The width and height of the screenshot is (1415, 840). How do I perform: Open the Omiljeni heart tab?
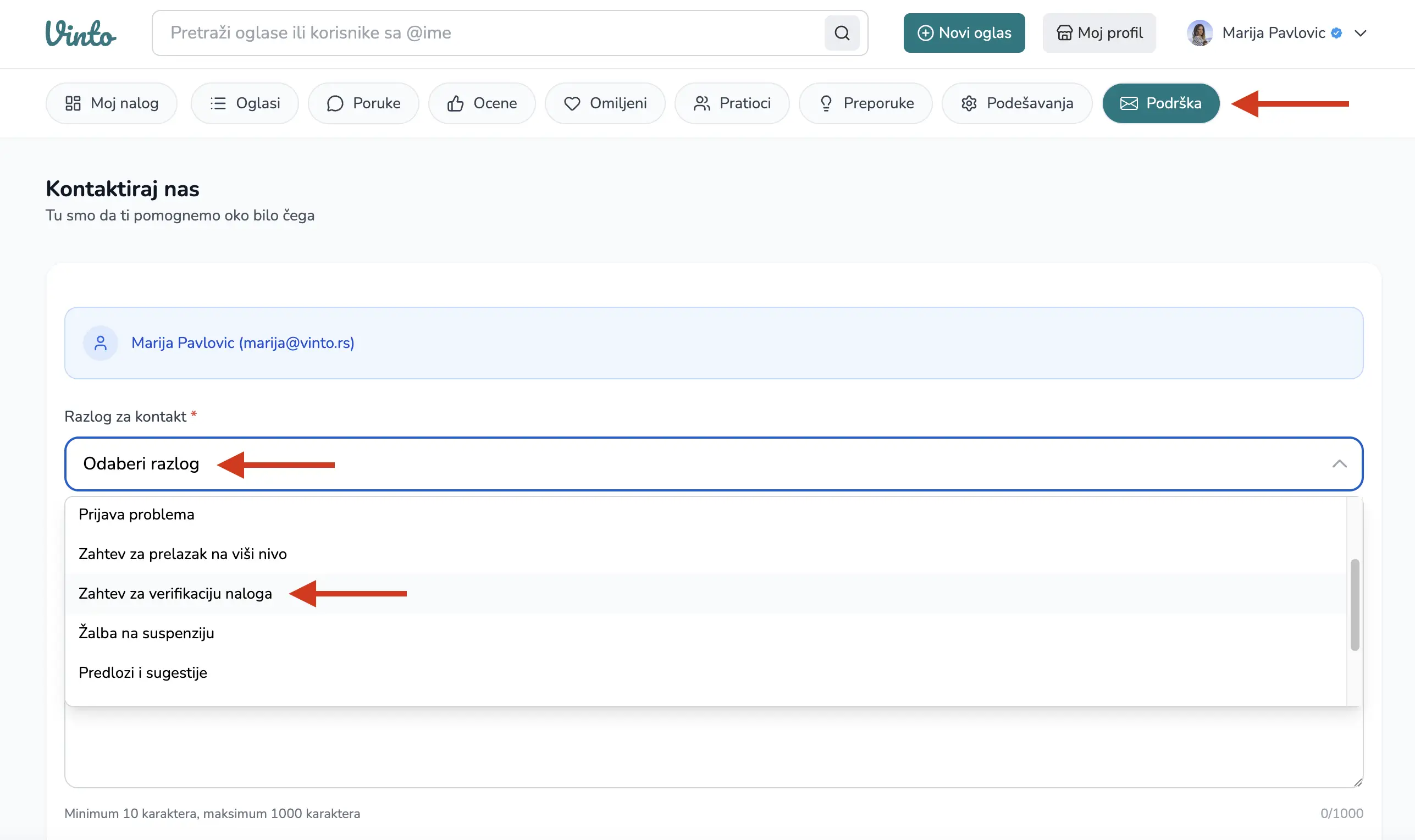[605, 103]
